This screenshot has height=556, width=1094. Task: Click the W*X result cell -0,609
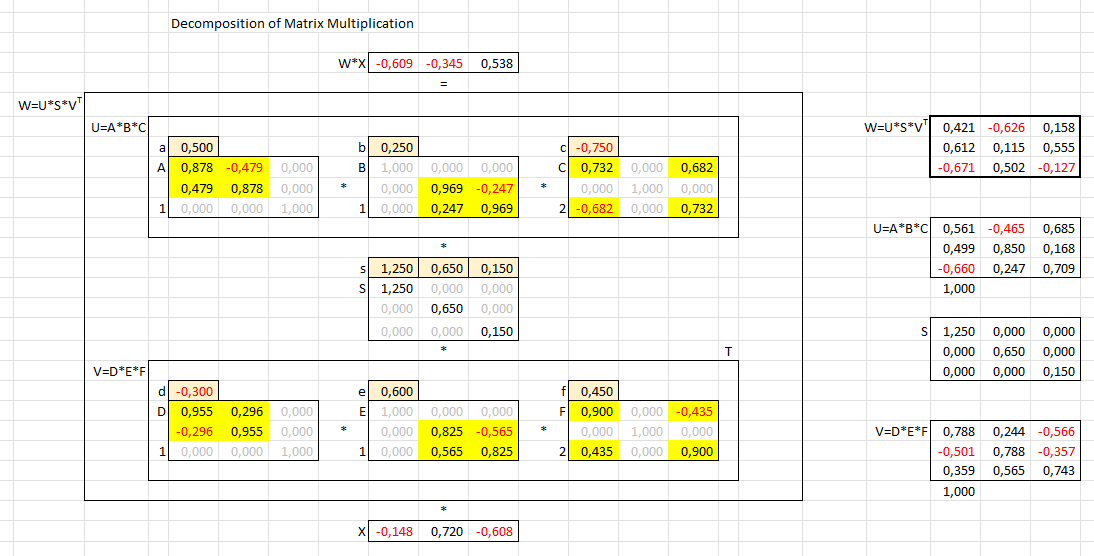coord(394,65)
